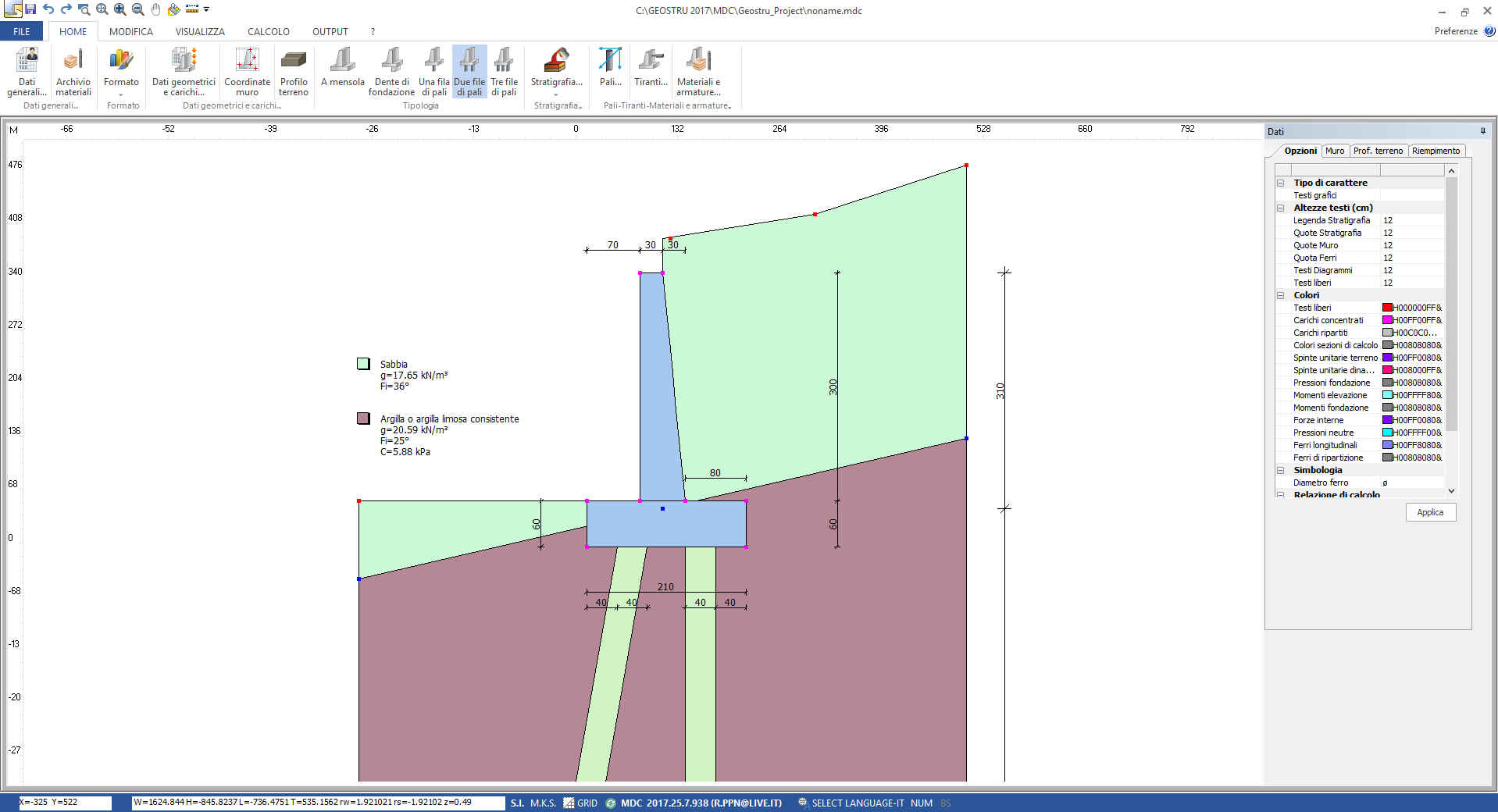Click the Legenda Stratigrafia value field
Image resolution: width=1498 pixels, height=812 pixels.
click(x=1412, y=220)
